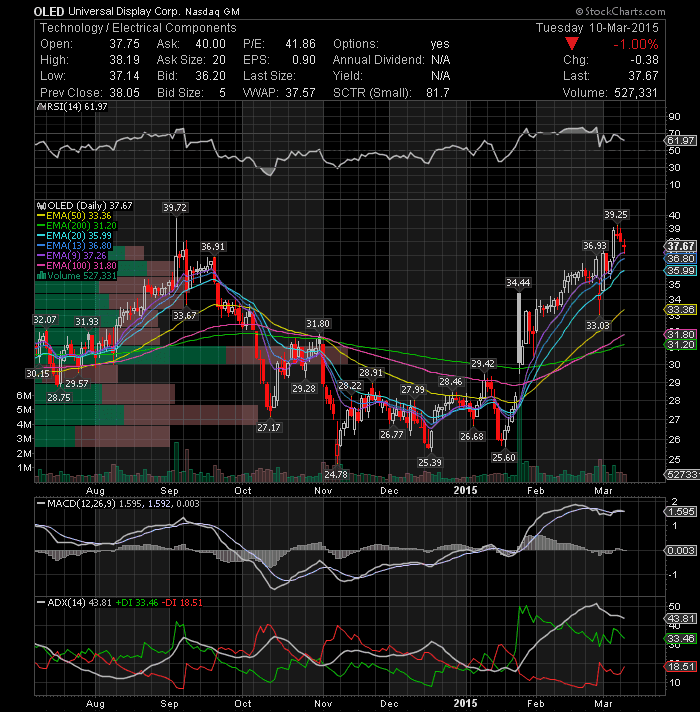
Task: Click the P/E value 41.86
Action: pyautogui.click(x=300, y=44)
